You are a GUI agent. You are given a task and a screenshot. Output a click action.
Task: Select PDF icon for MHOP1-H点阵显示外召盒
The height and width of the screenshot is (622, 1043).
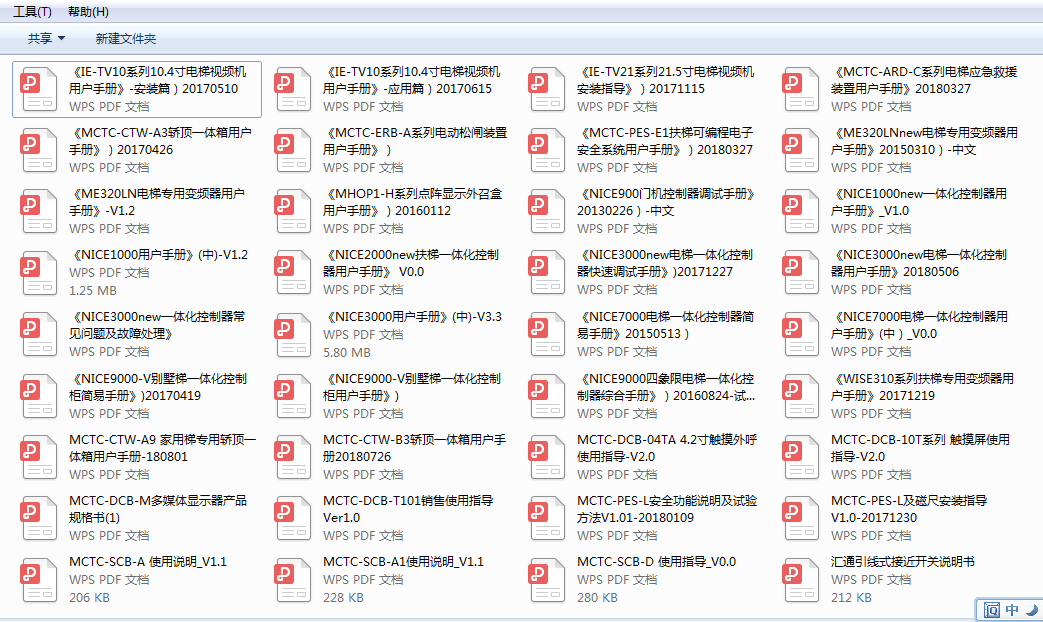point(293,212)
